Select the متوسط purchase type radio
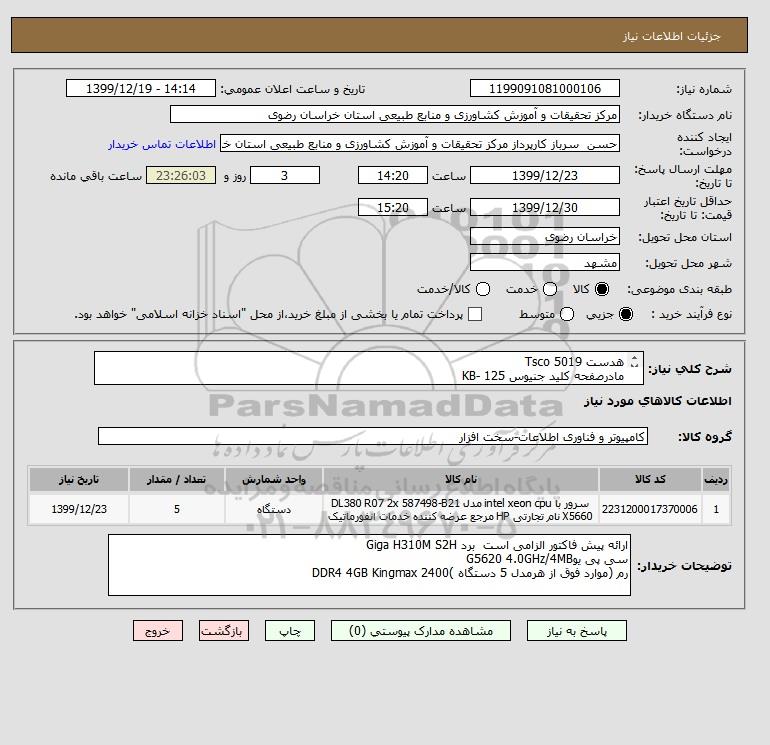770x745 pixels. (567, 314)
